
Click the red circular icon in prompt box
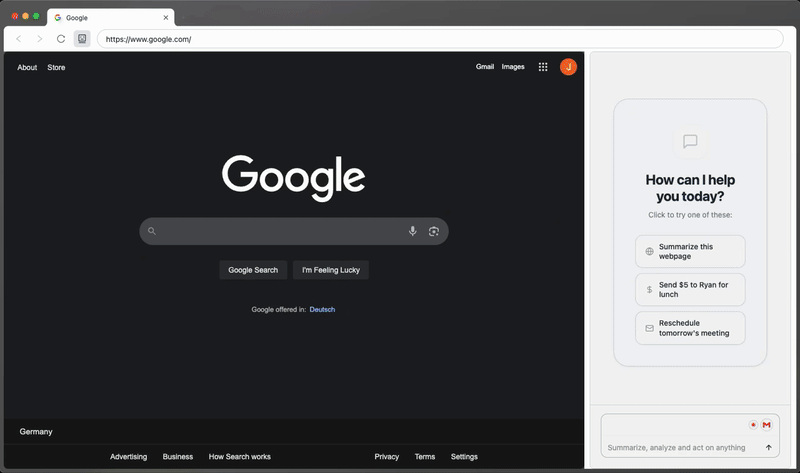[753, 425]
